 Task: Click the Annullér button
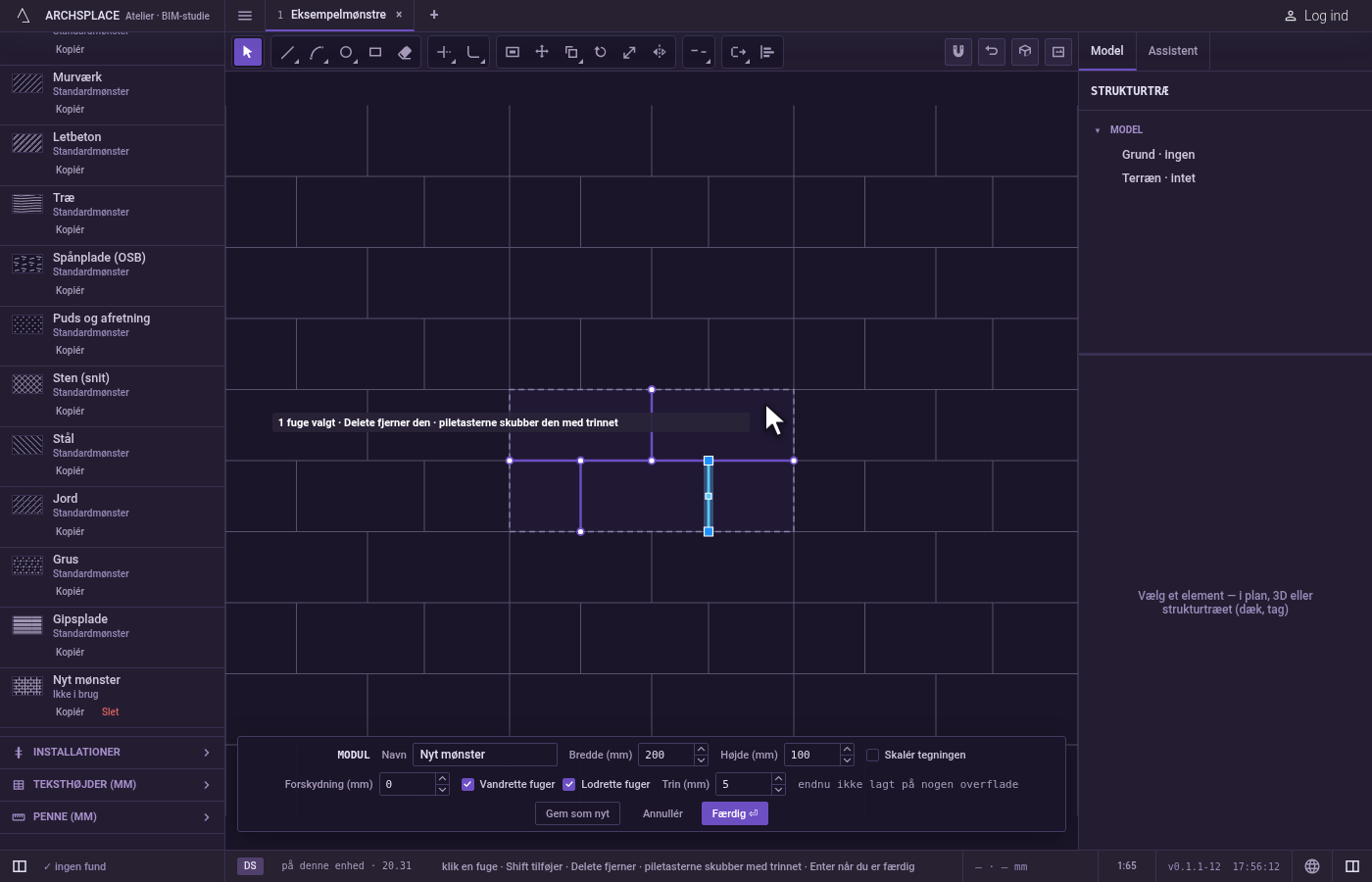pos(662,813)
